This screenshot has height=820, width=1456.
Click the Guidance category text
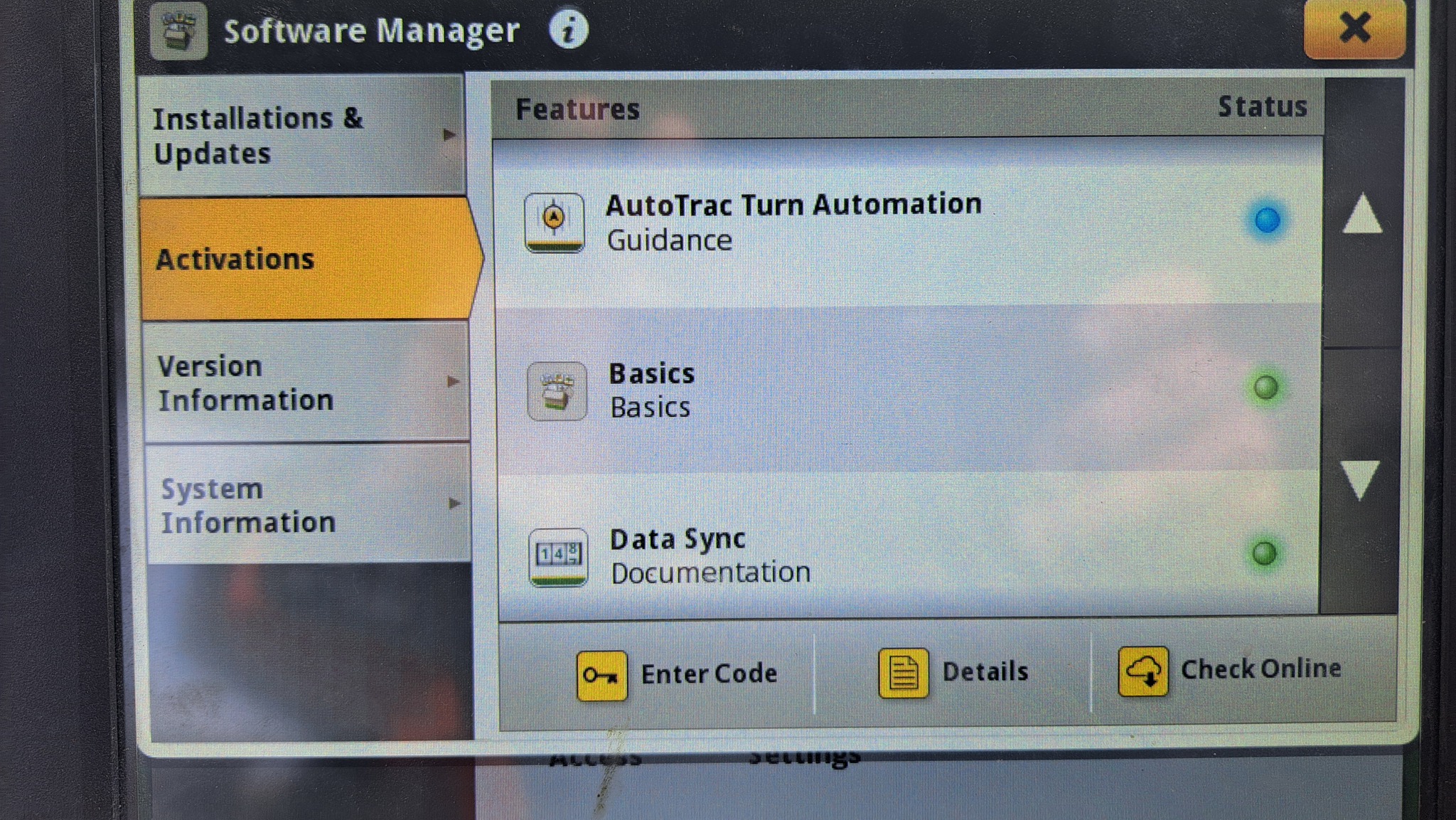pos(669,240)
